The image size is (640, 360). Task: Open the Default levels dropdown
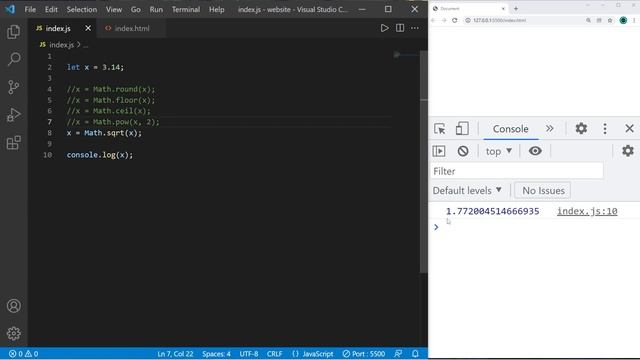tap(467, 191)
